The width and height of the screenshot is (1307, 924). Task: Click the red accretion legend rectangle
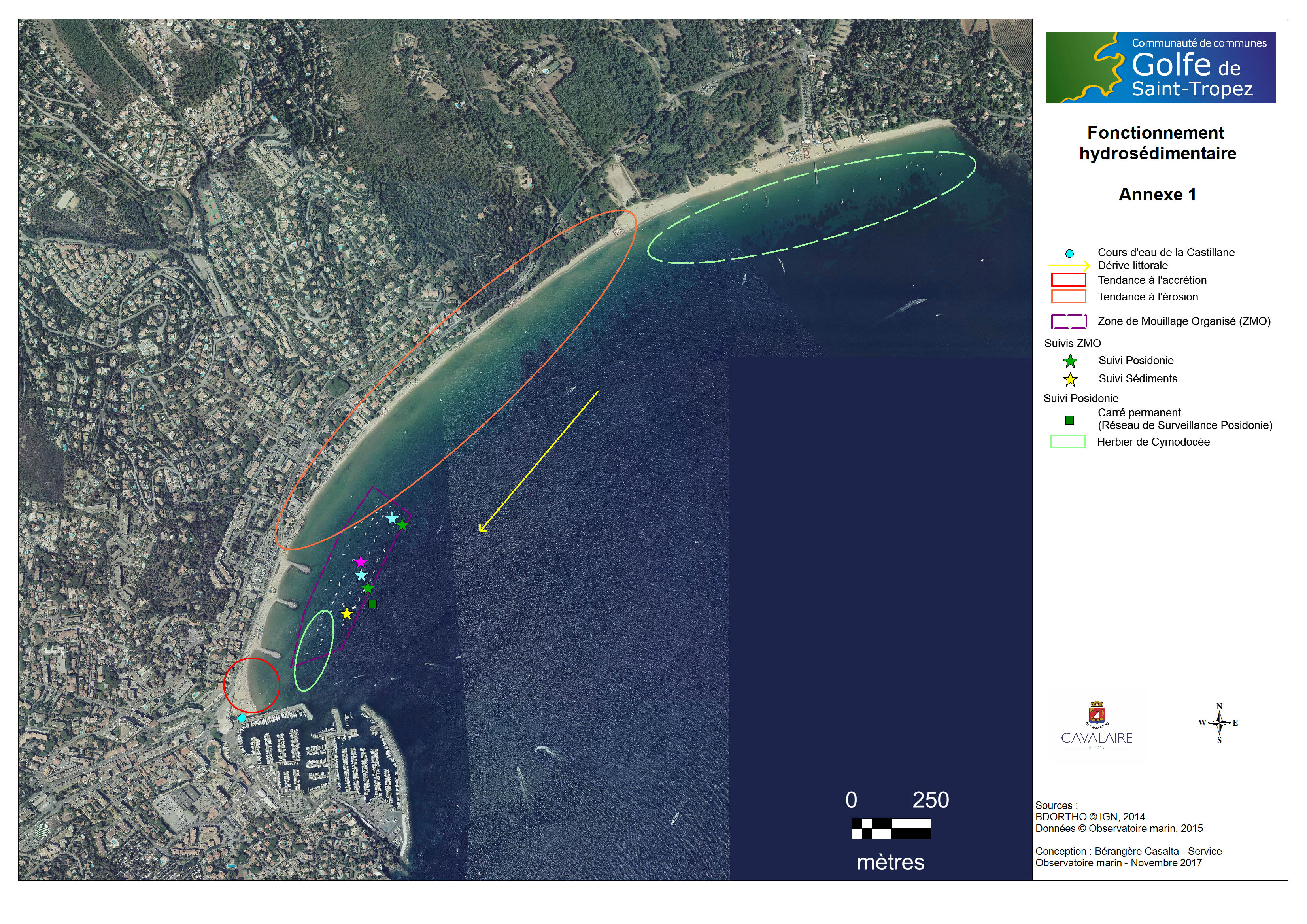tap(1069, 280)
